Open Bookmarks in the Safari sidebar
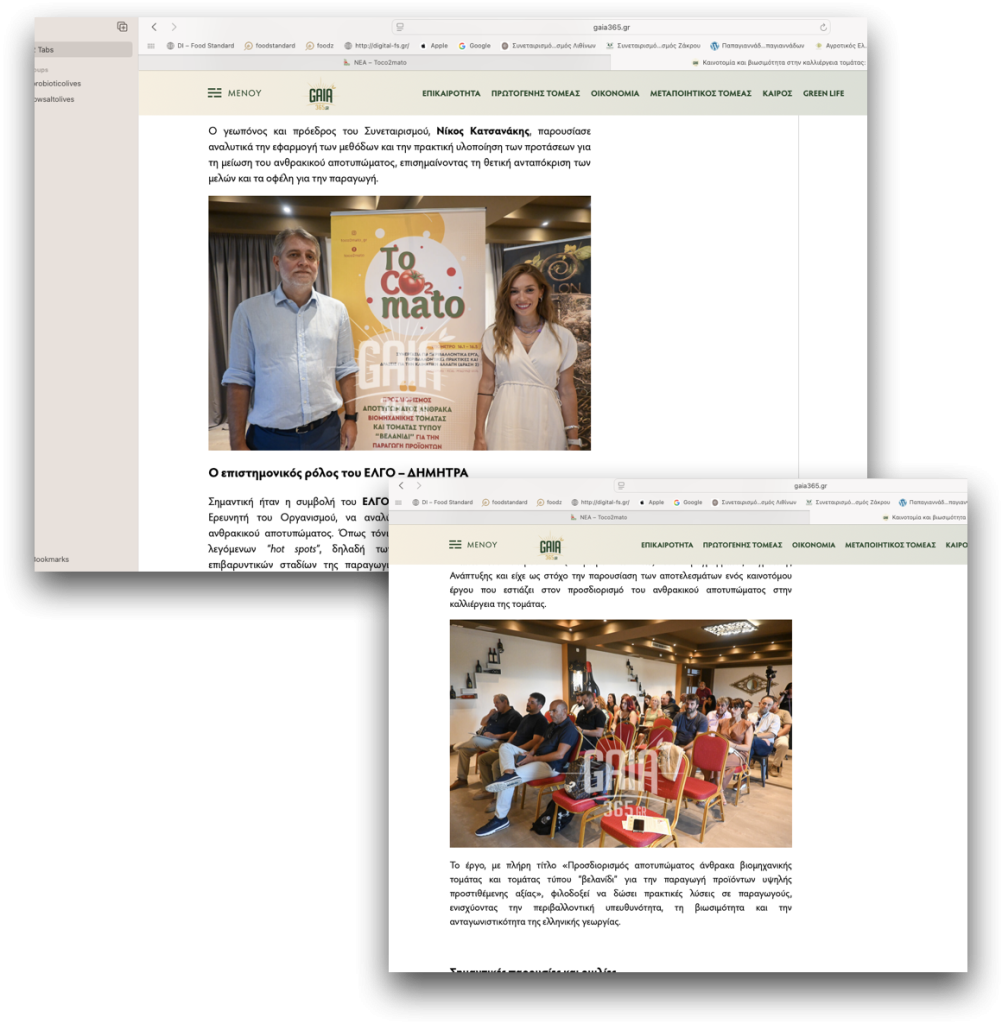 tap(50, 559)
